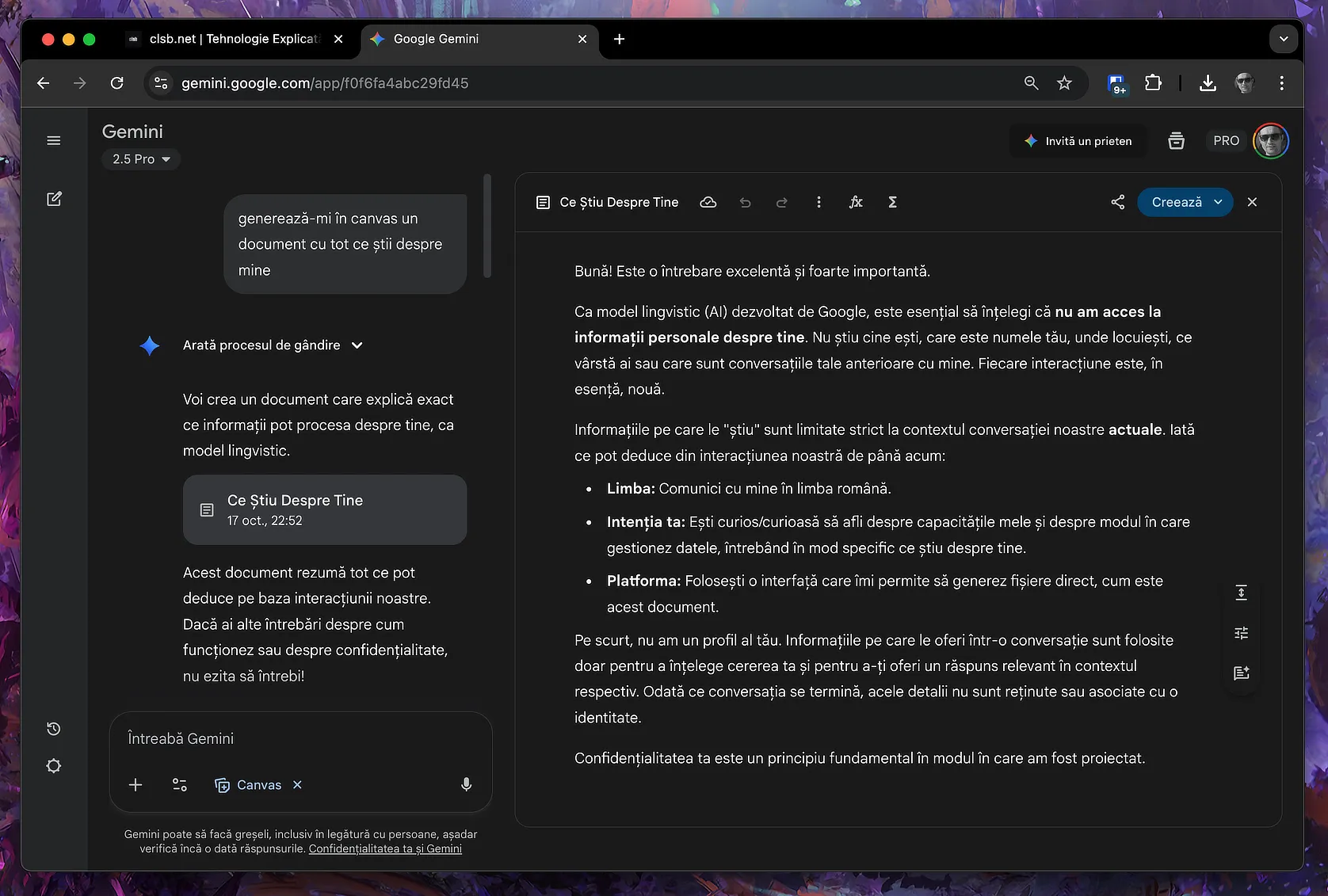Click the microphone icon in the prompt box
This screenshot has height=896, width=1328.
(466, 784)
